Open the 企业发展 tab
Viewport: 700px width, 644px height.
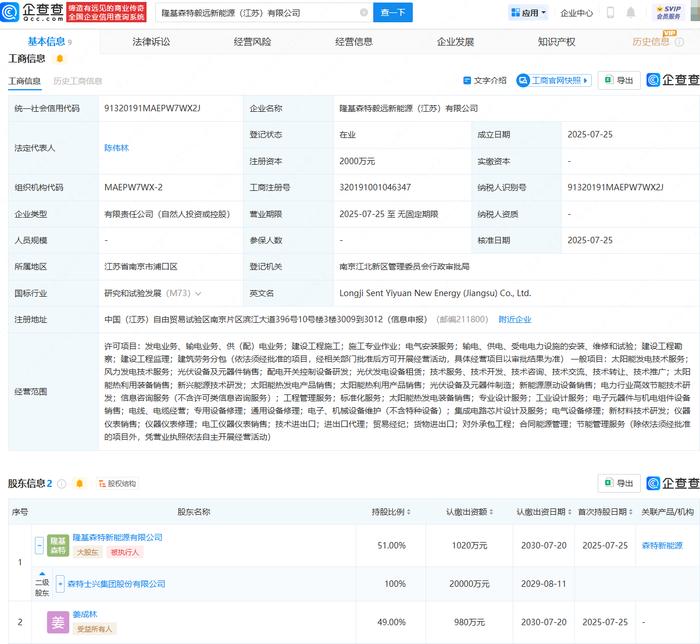pos(455,42)
